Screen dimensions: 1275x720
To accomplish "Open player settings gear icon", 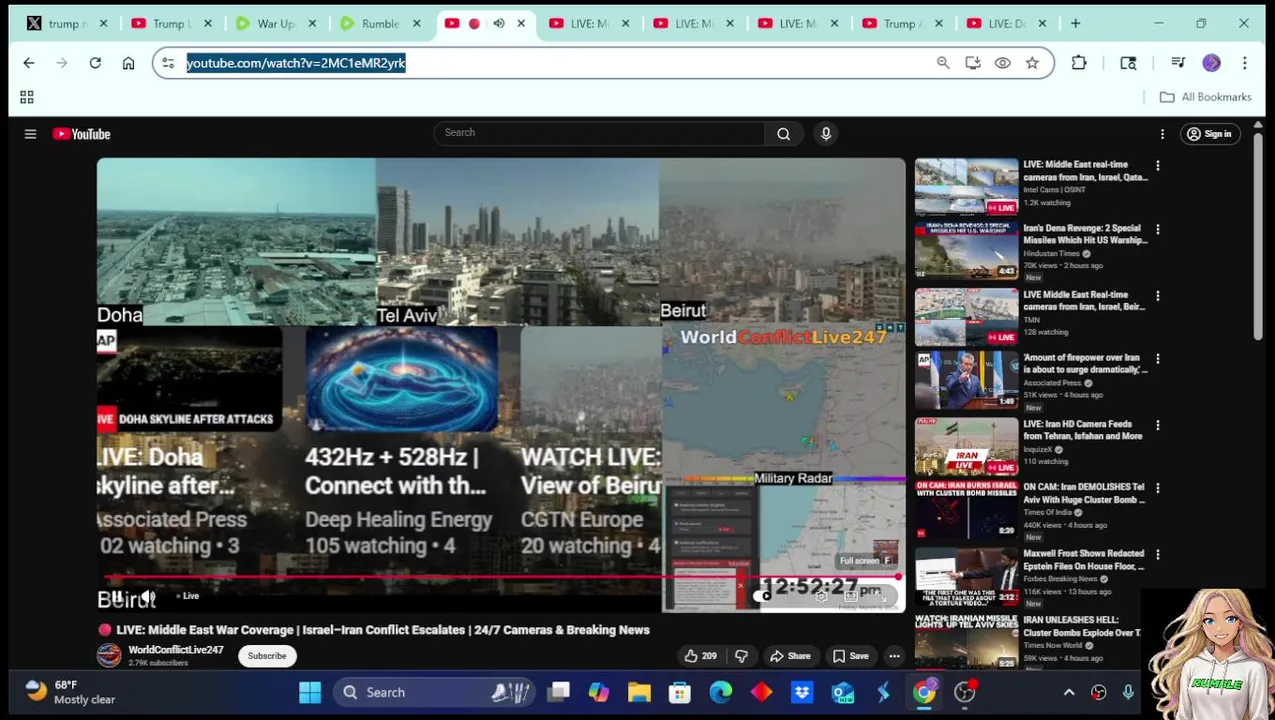I will pyautogui.click(x=821, y=597).
